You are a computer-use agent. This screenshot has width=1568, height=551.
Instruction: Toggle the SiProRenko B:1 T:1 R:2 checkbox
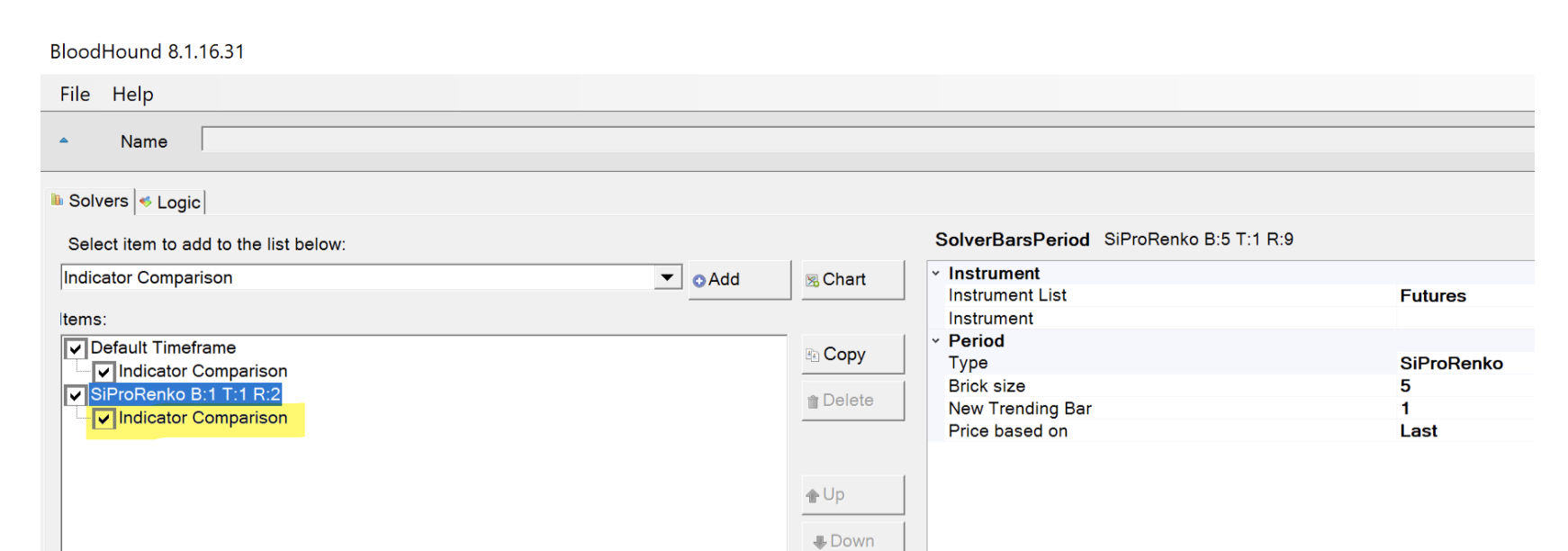coord(76,395)
